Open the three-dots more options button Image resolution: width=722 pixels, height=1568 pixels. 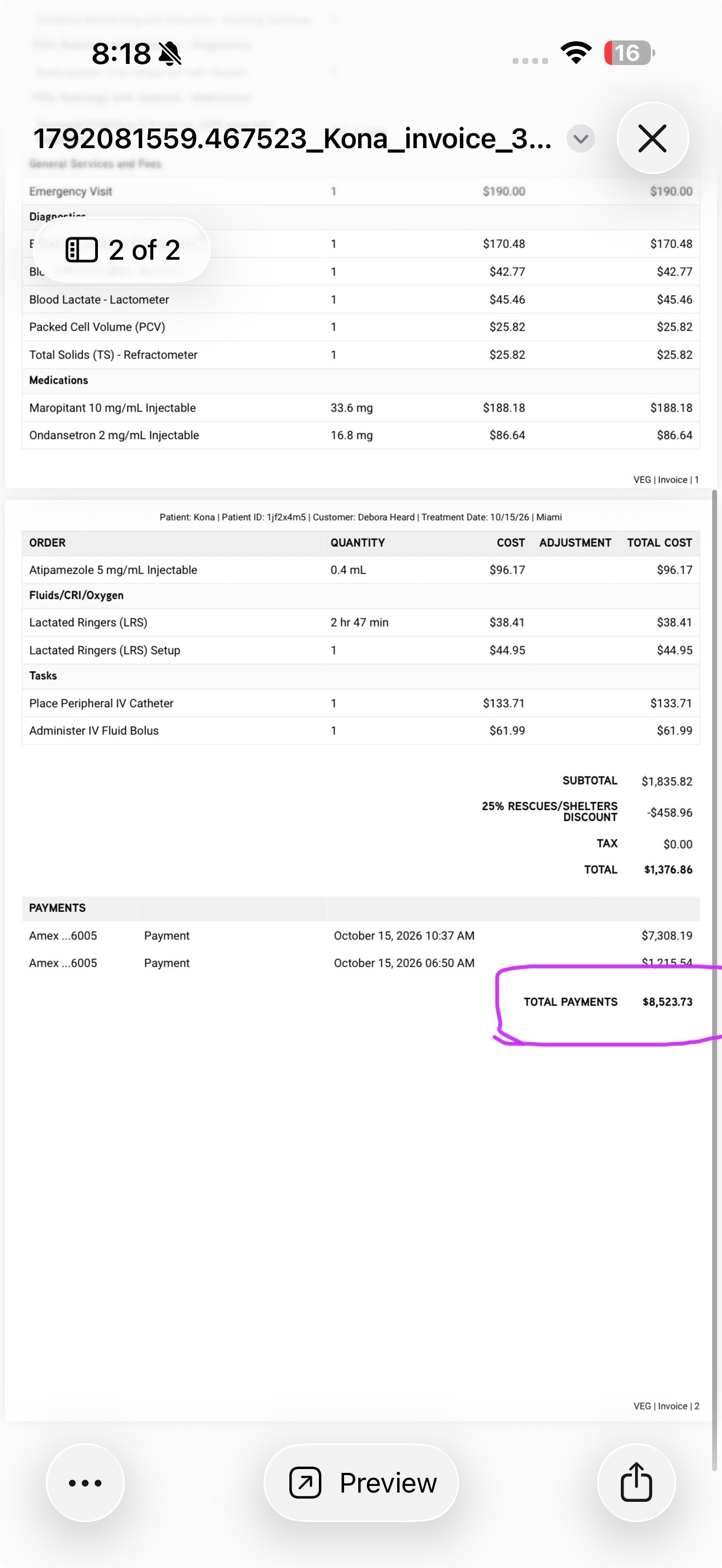[85, 1482]
